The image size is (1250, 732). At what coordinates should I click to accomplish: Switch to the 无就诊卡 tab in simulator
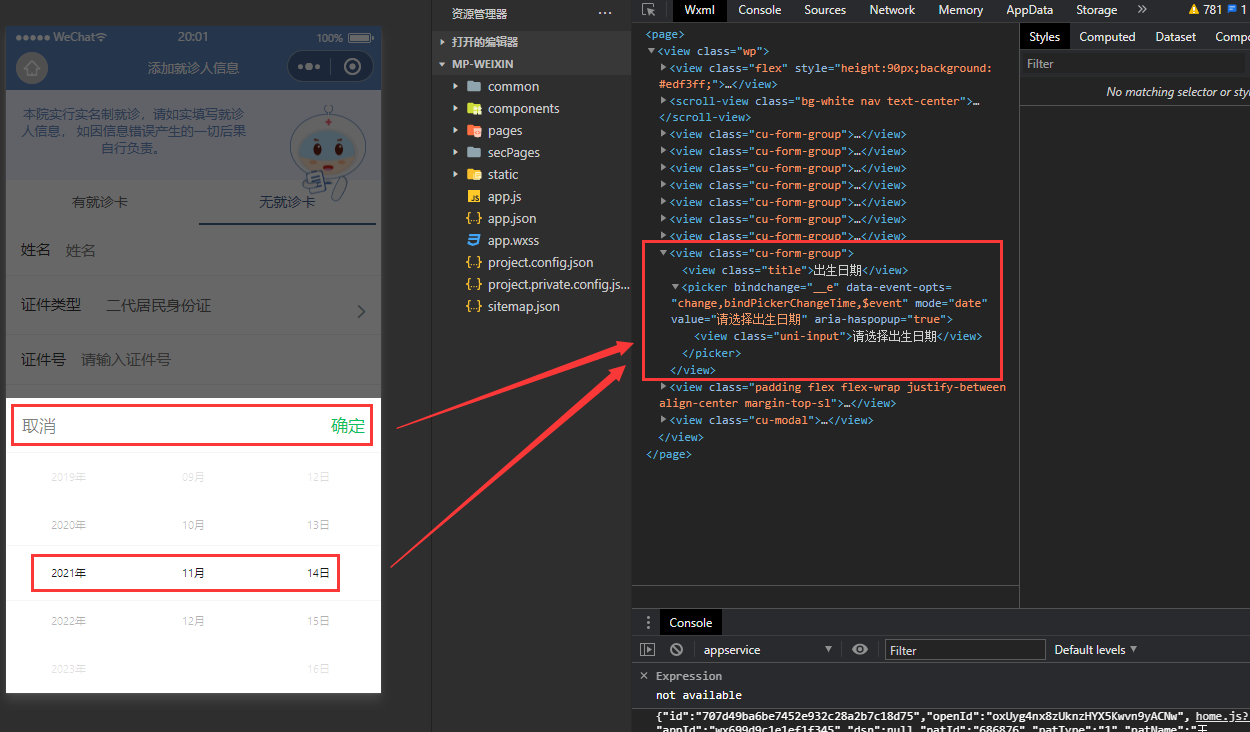pyautogui.click(x=287, y=202)
